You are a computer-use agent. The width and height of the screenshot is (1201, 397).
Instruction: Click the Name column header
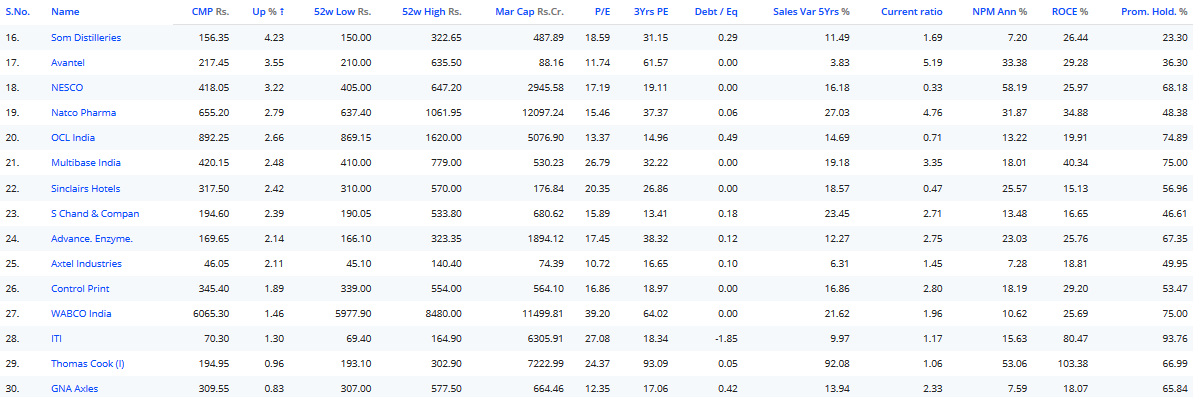65,12
